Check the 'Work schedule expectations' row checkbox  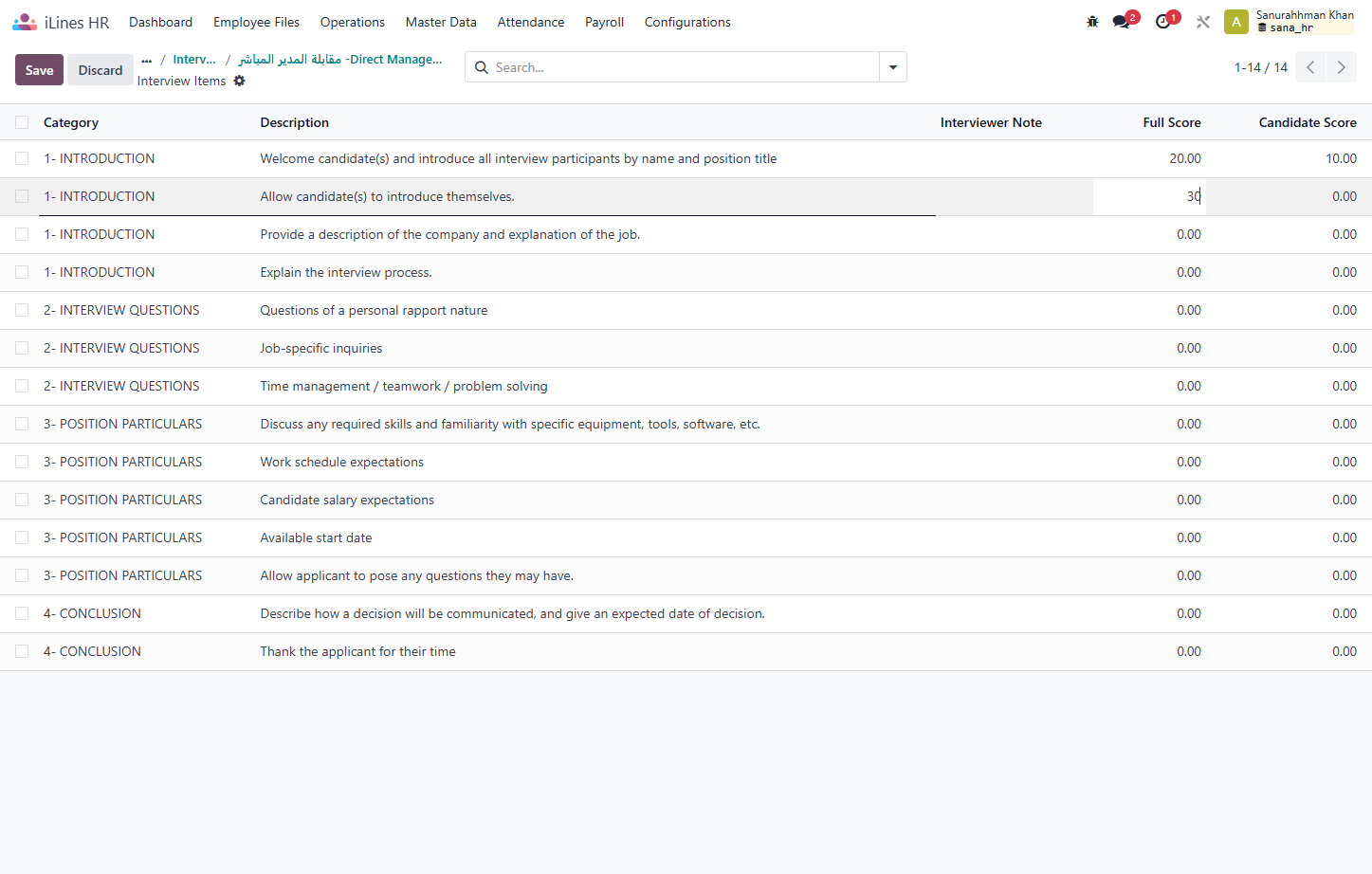(22, 462)
